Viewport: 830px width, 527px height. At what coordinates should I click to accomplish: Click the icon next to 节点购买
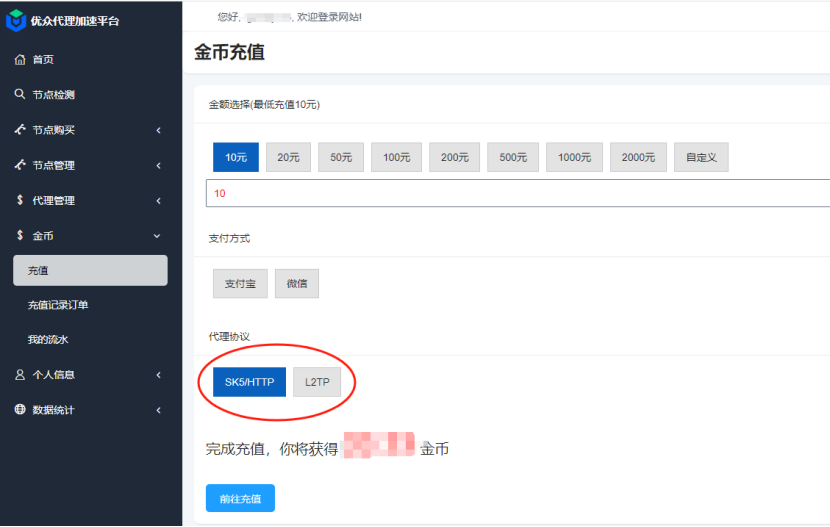[x=20, y=130]
